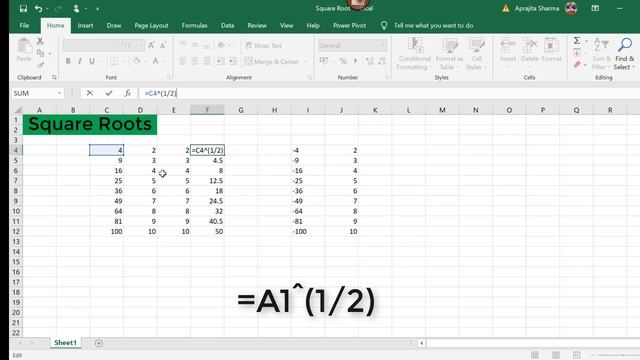Select cell containing 4.5
The width and height of the screenshot is (640, 360).
tap(207, 160)
